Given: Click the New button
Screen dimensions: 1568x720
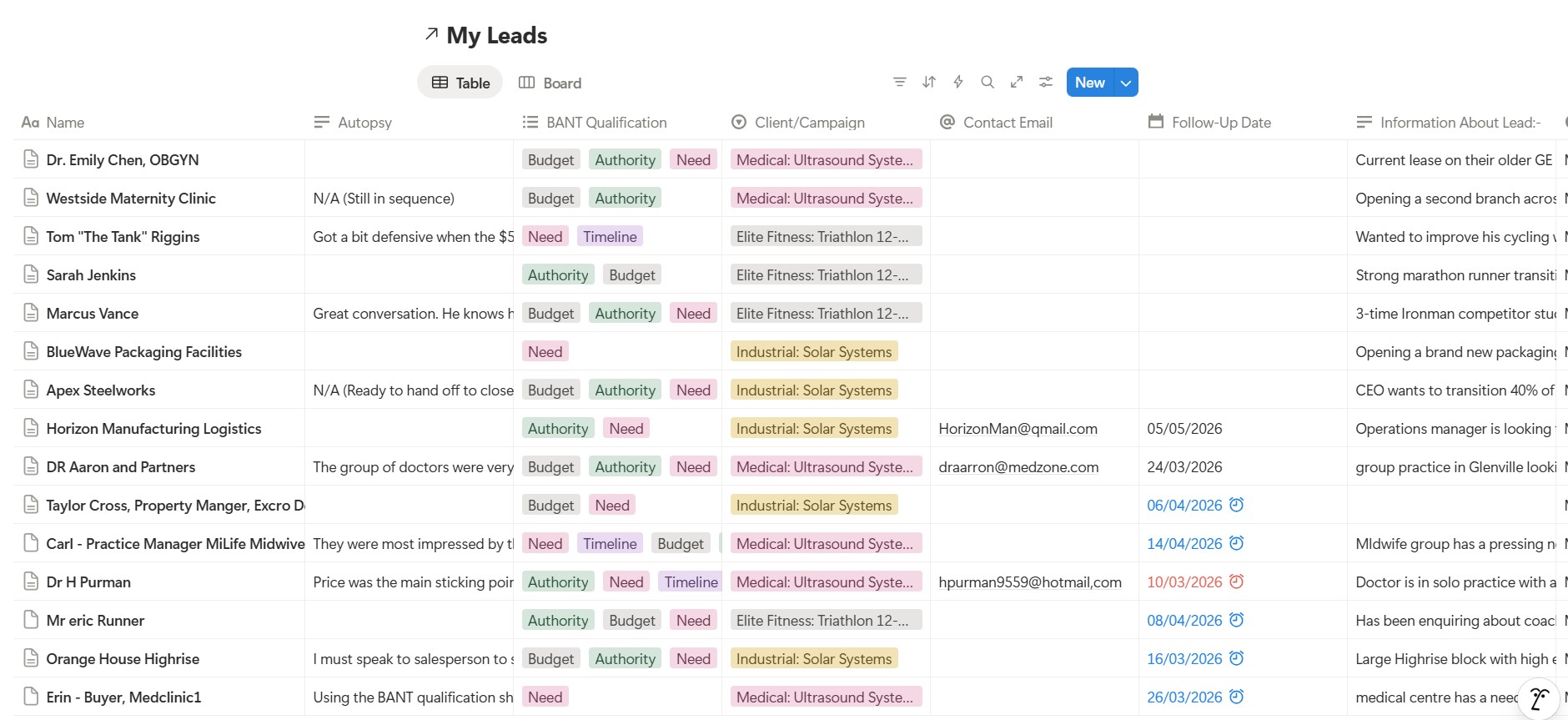Looking at the screenshot, I should 1090,83.
